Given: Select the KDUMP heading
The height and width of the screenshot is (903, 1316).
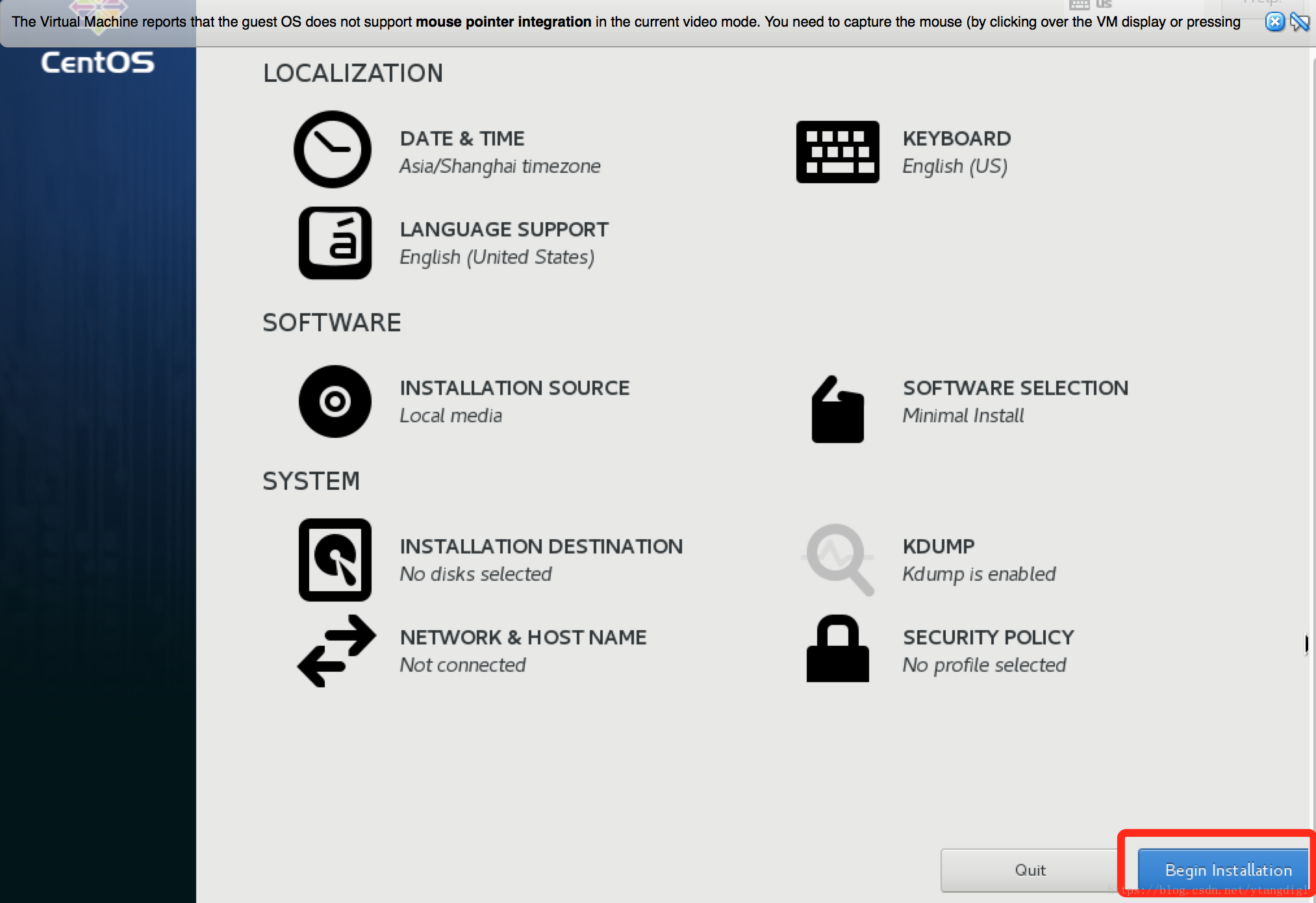Looking at the screenshot, I should tap(939, 546).
